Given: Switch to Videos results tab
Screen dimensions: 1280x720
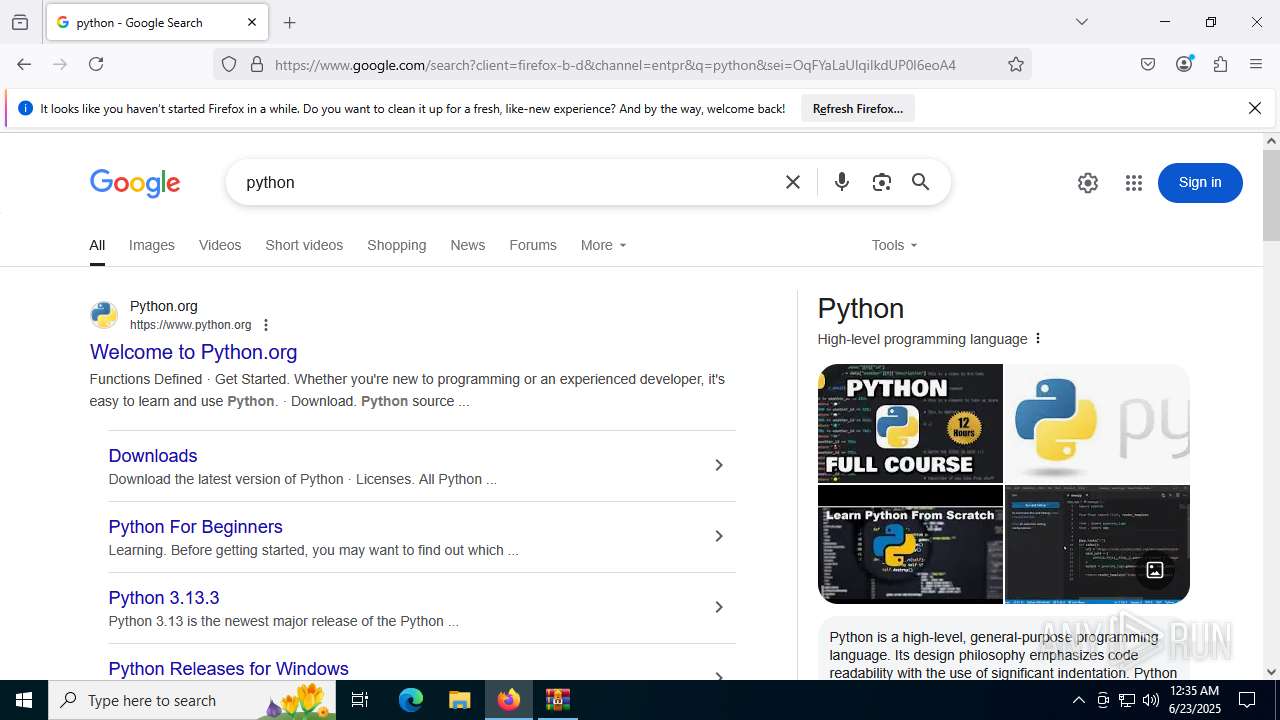Looking at the screenshot, I should click(220, 245).
